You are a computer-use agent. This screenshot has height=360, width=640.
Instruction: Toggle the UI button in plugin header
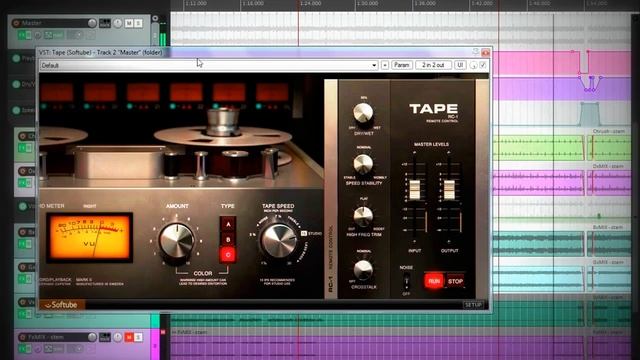[460, 65]
